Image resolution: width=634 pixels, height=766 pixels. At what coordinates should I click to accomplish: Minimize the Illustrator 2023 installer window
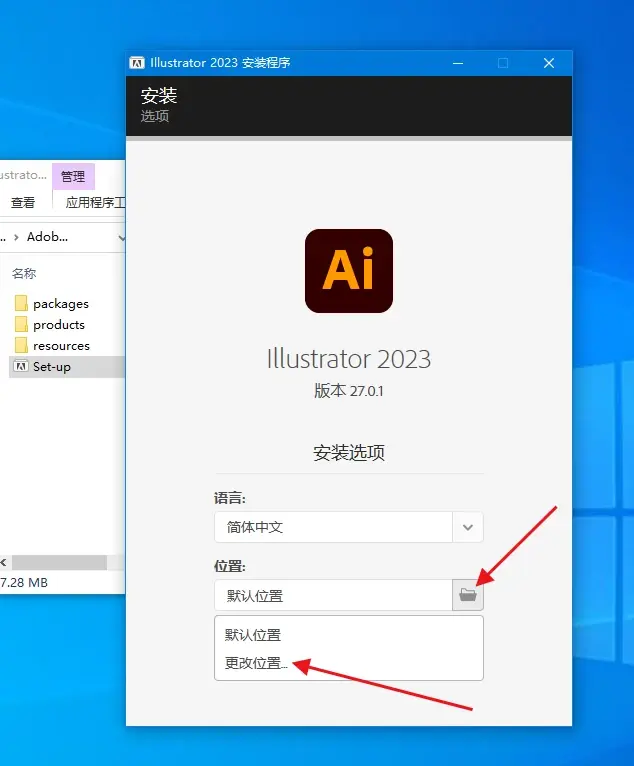(x=458, y=63)
